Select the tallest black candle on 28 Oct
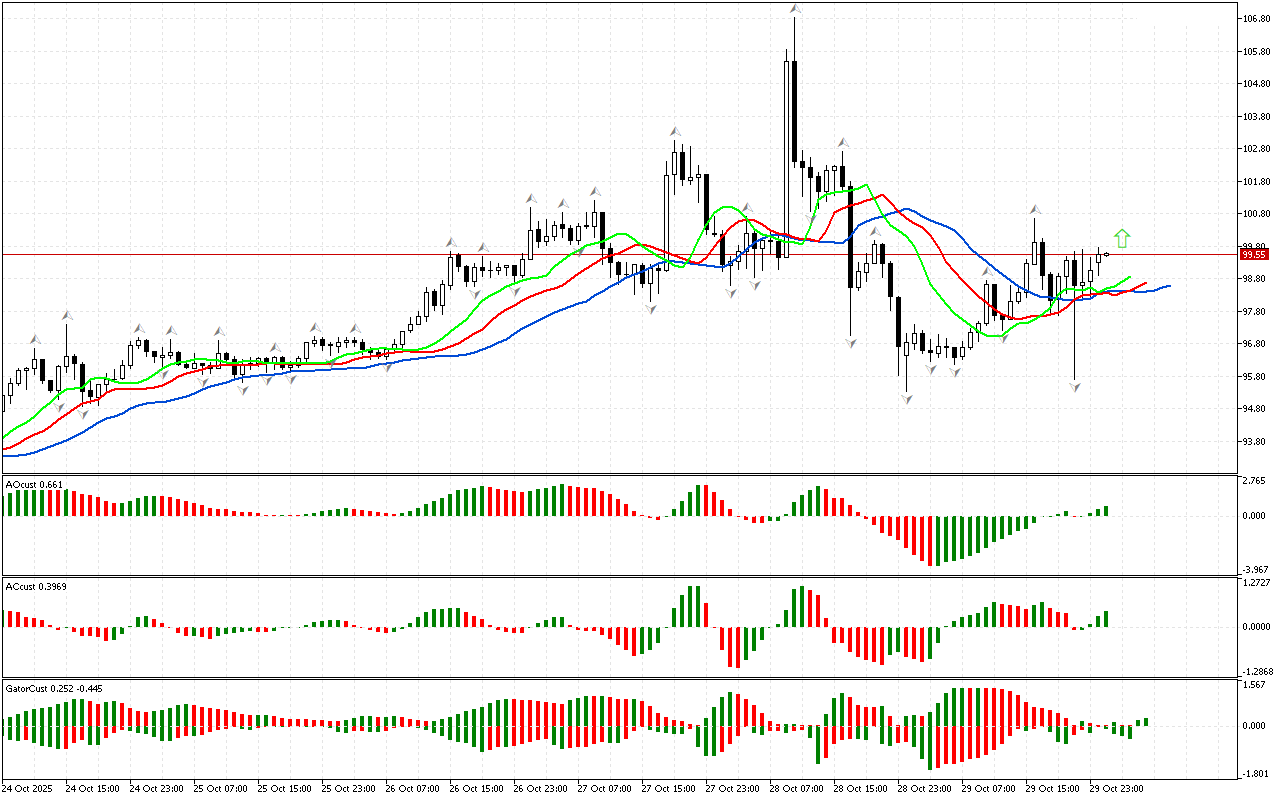1280x800 pixels. tap(794, 110)
